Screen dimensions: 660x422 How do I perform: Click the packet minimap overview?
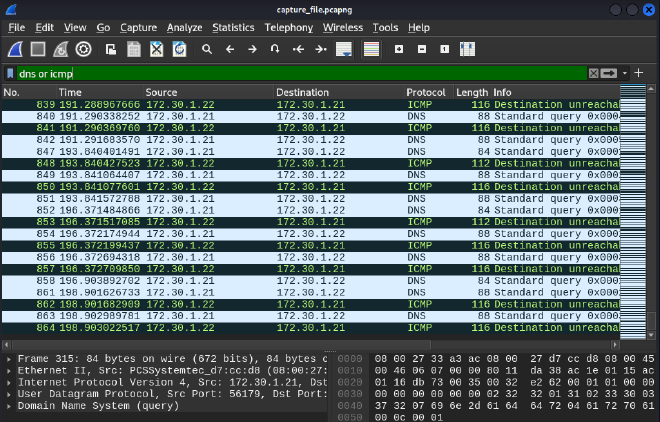click(x=633, y=212)
